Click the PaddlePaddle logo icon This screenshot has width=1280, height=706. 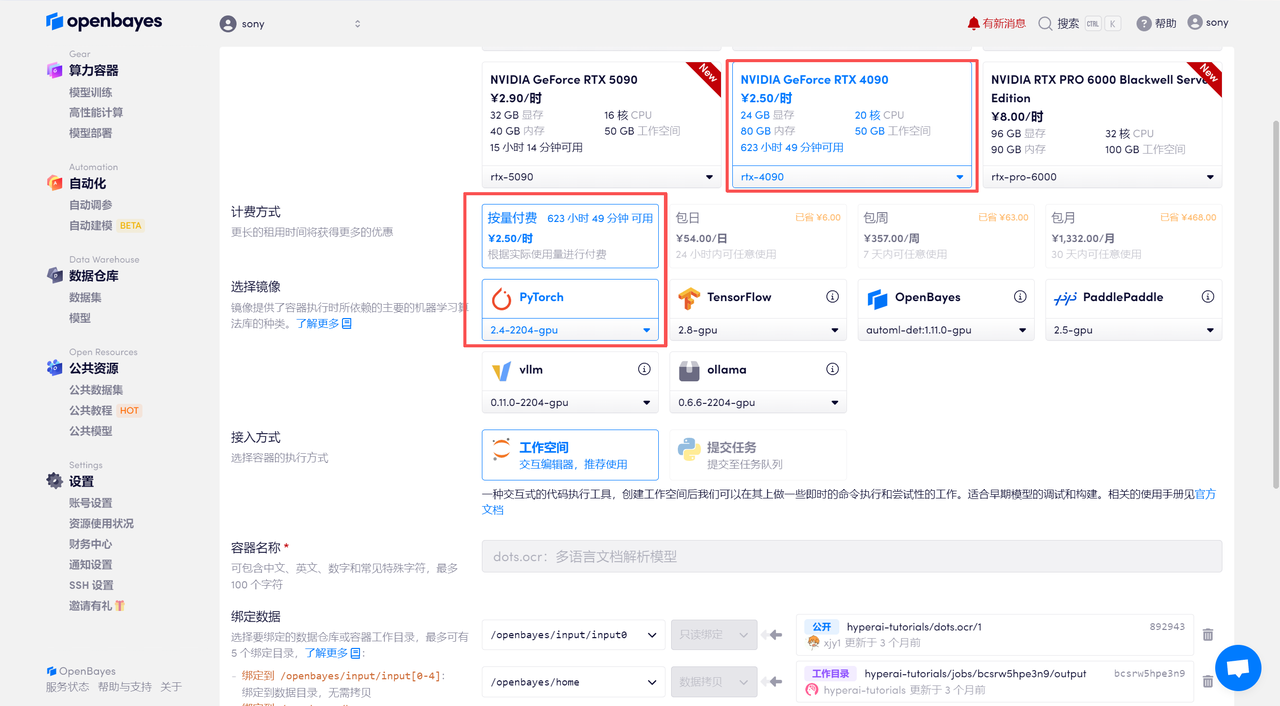(1065, 298)
